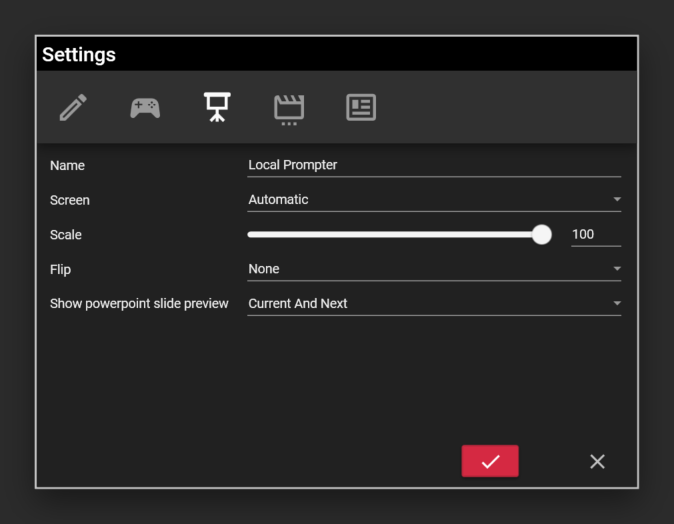Open the pencil edit settings tab
The height and width of the screenshot is (524, 674).
[73, 107]
